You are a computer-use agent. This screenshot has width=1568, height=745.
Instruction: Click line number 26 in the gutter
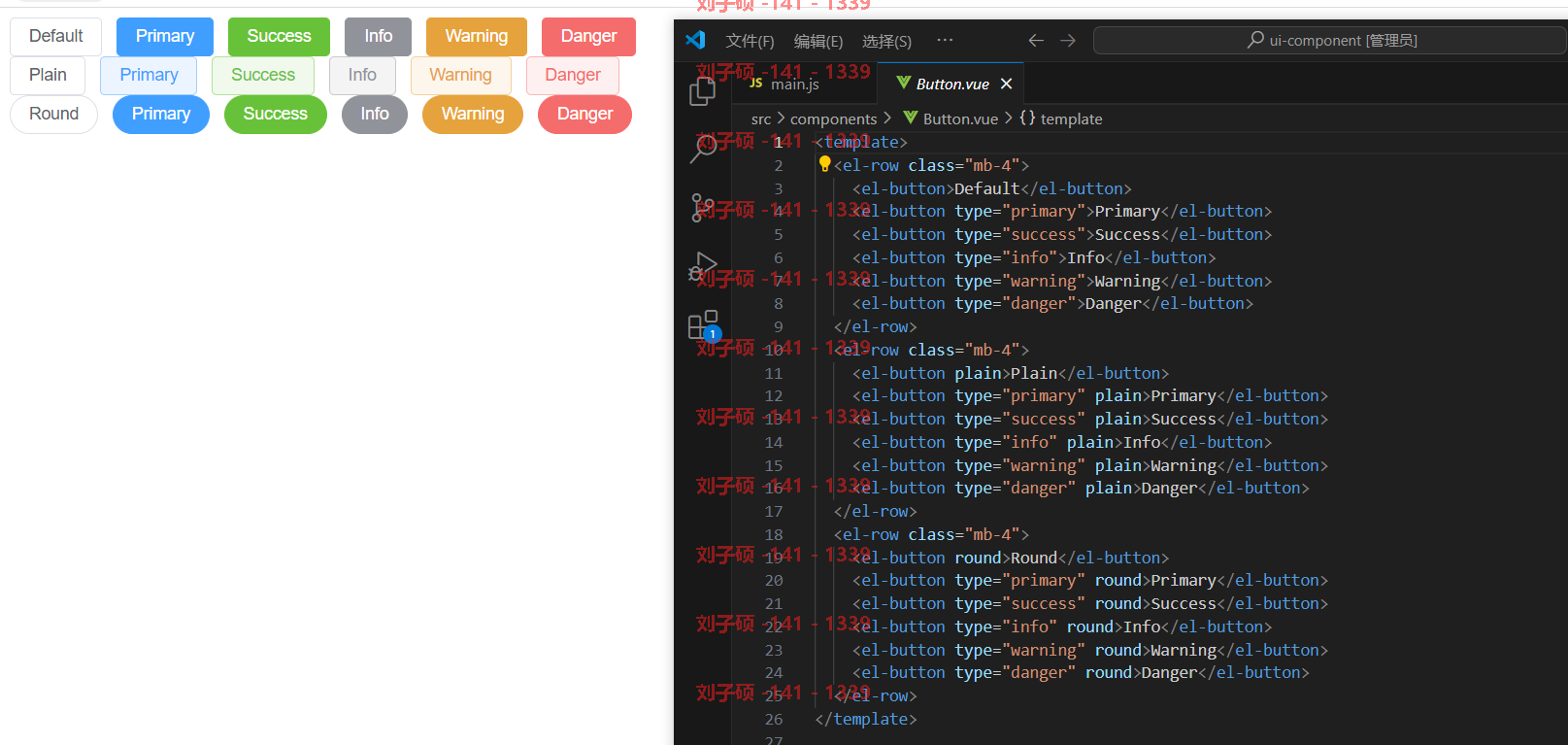point(774,719)
